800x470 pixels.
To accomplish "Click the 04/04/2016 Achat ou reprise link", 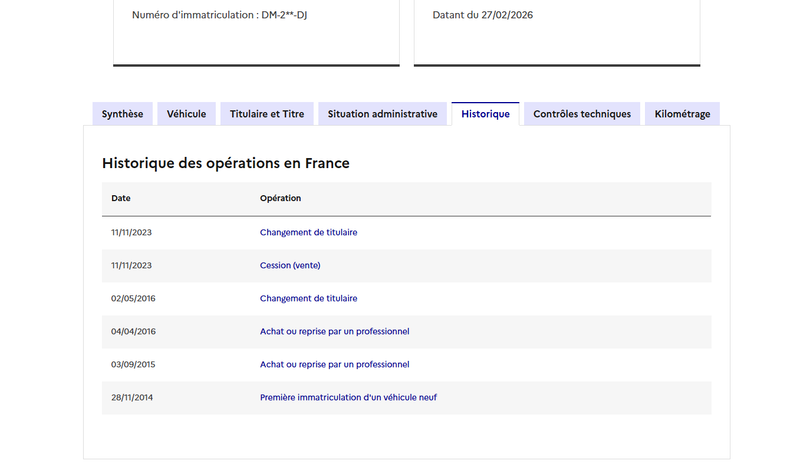I will pos(334,331).
